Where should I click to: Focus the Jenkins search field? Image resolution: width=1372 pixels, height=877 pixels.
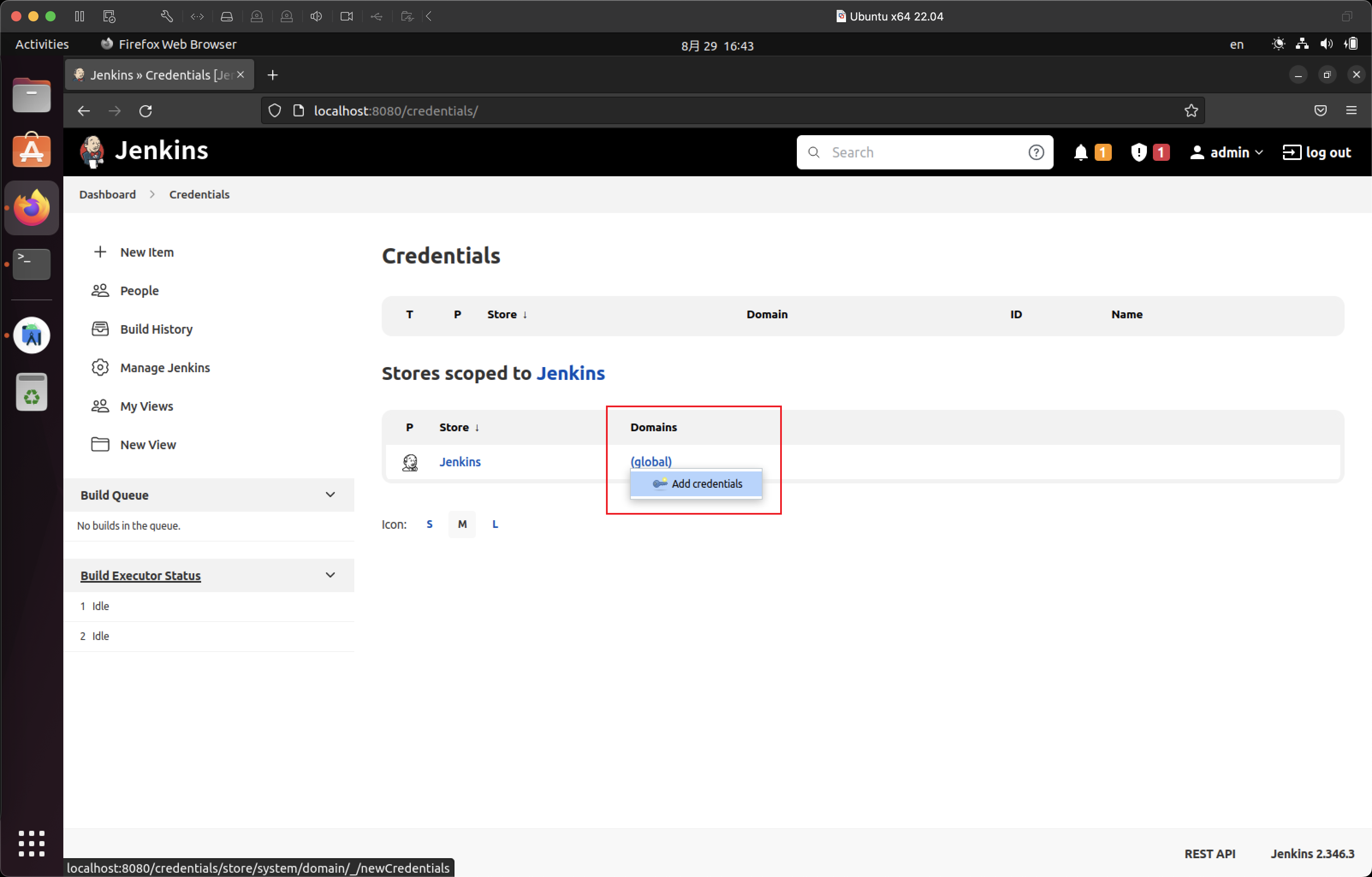click(x=924, y=152)
